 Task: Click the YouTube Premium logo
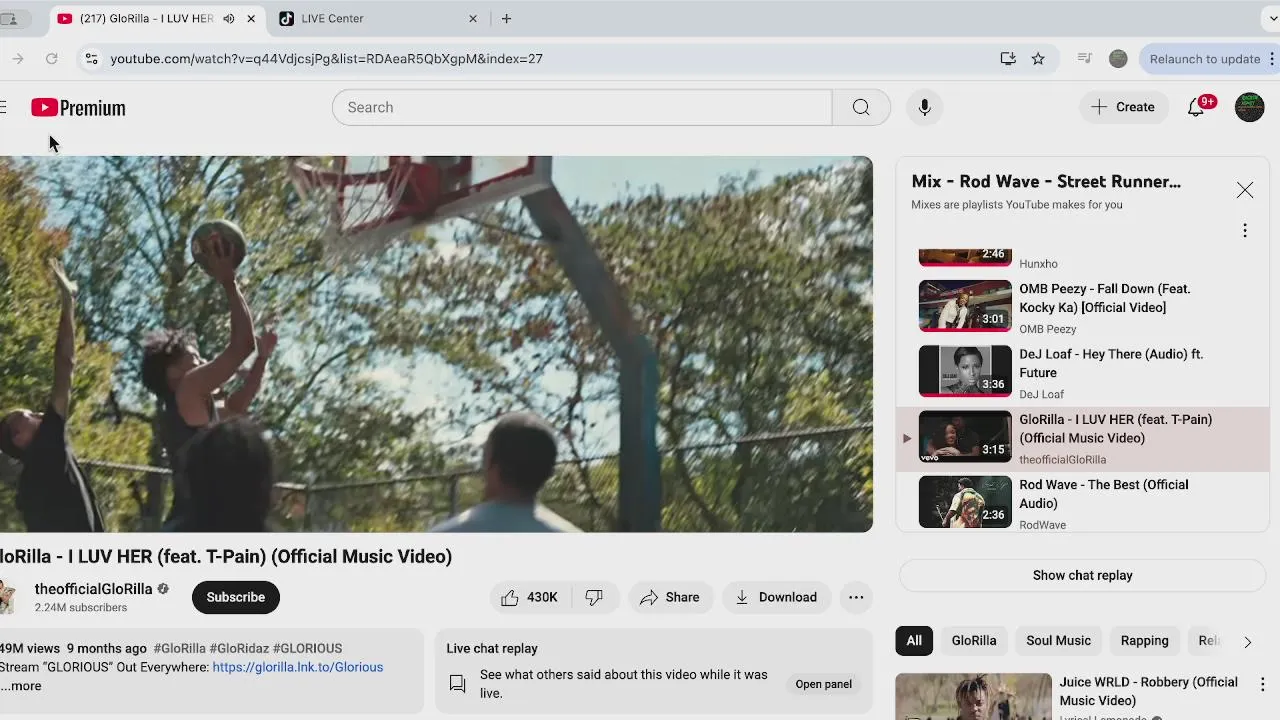[x=78, y=107]
